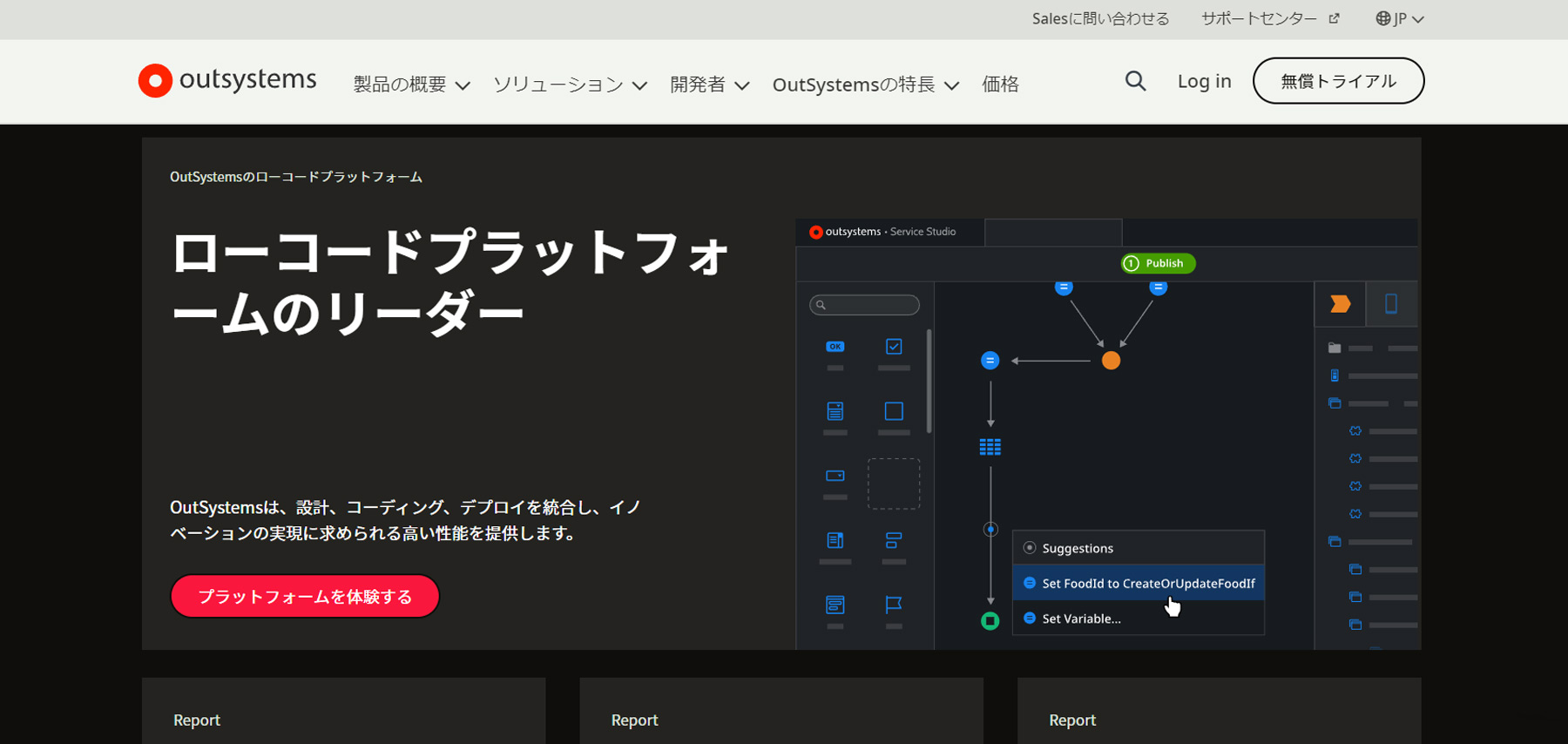Click the main headline ローコードプラットフォームのリーダー
This screenshot has height=744, width=1568.
(450, 283)
